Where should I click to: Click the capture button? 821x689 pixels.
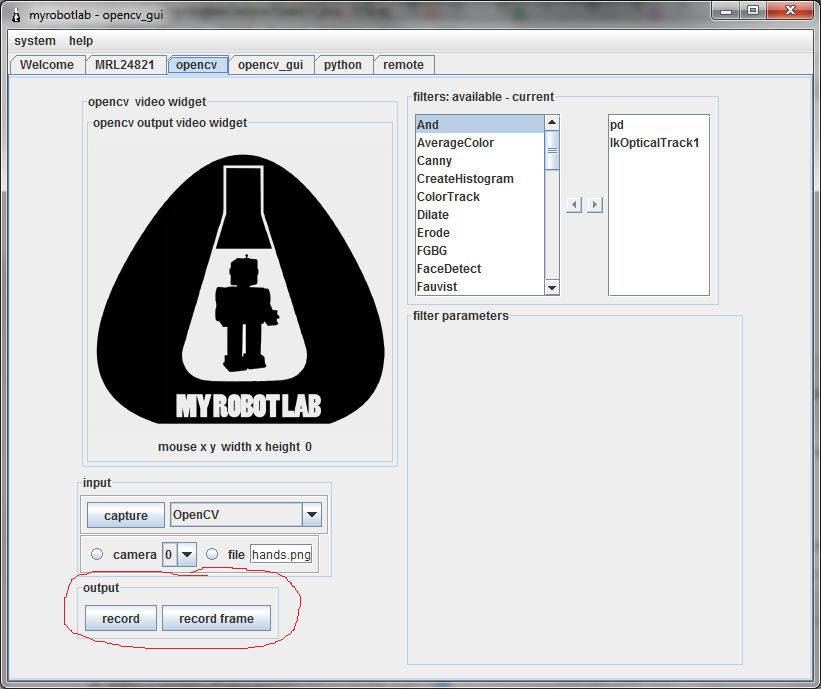click(x=126, y=515)
